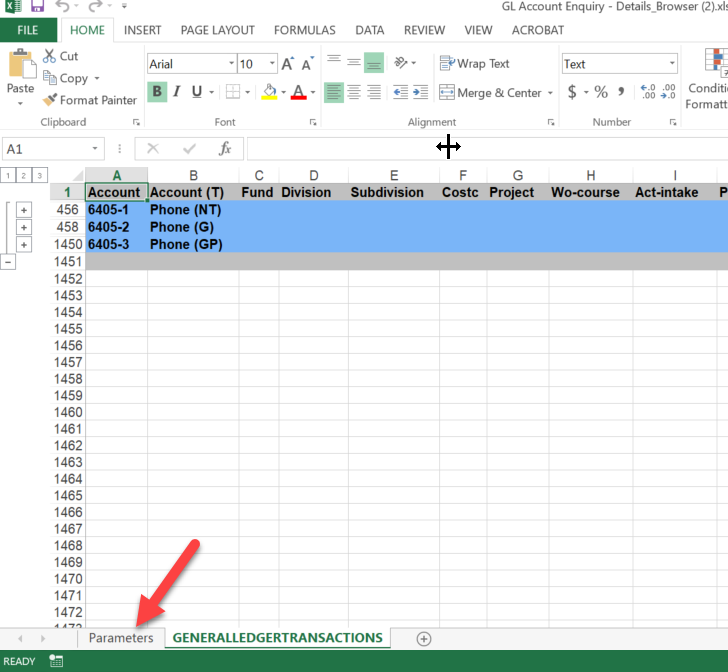Apply Accounting dollar number format
The image size is (728, 672).
click(572, 92)
